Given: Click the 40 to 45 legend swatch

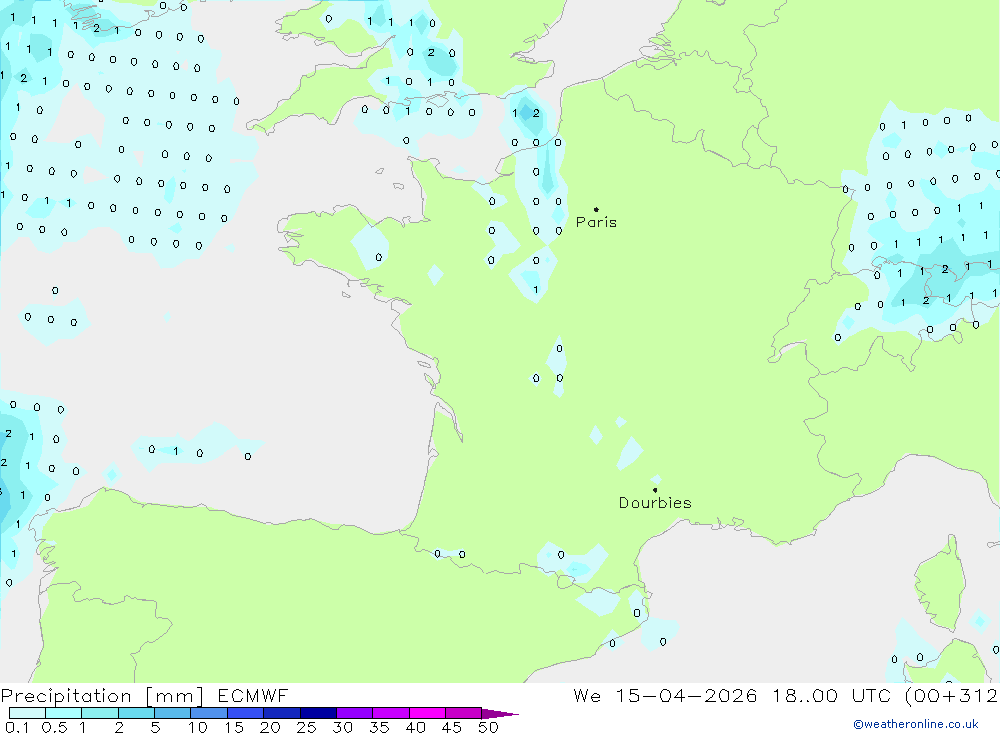Looking at the screenshot, I should click(x=427, y=713).
